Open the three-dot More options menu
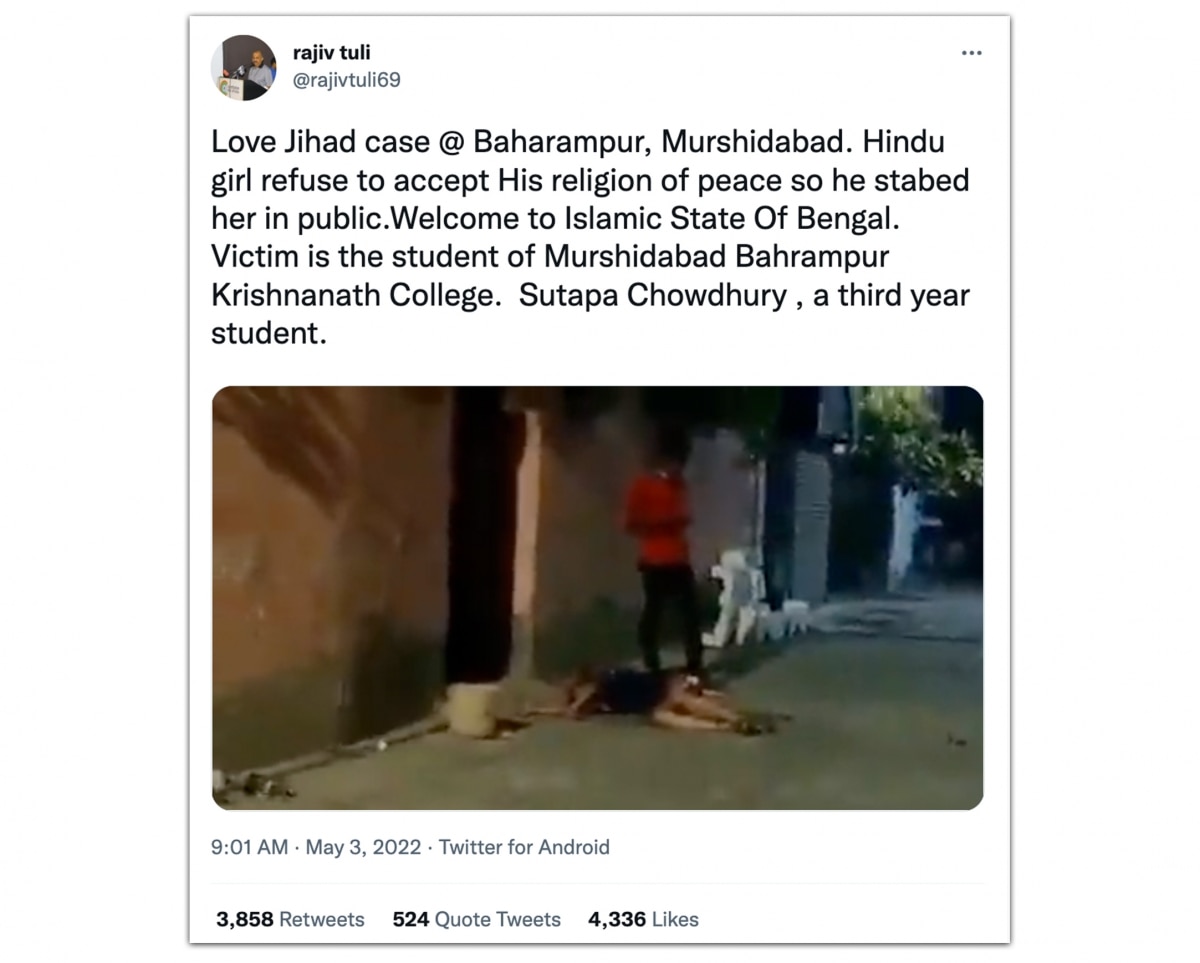 [971, 53]
